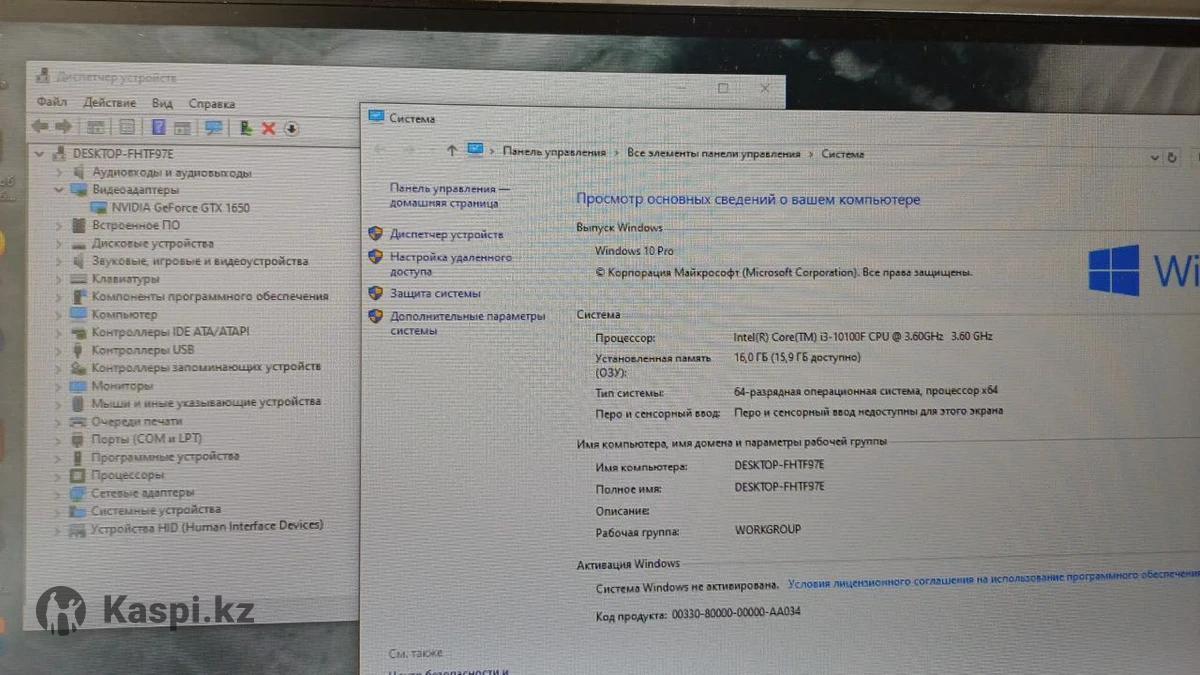Image resolution: width=1200 pixels, height=675 pixels.
Task: Select the NVIDIA GeForce GTX 1650 entry
Action: click(180, 207)
